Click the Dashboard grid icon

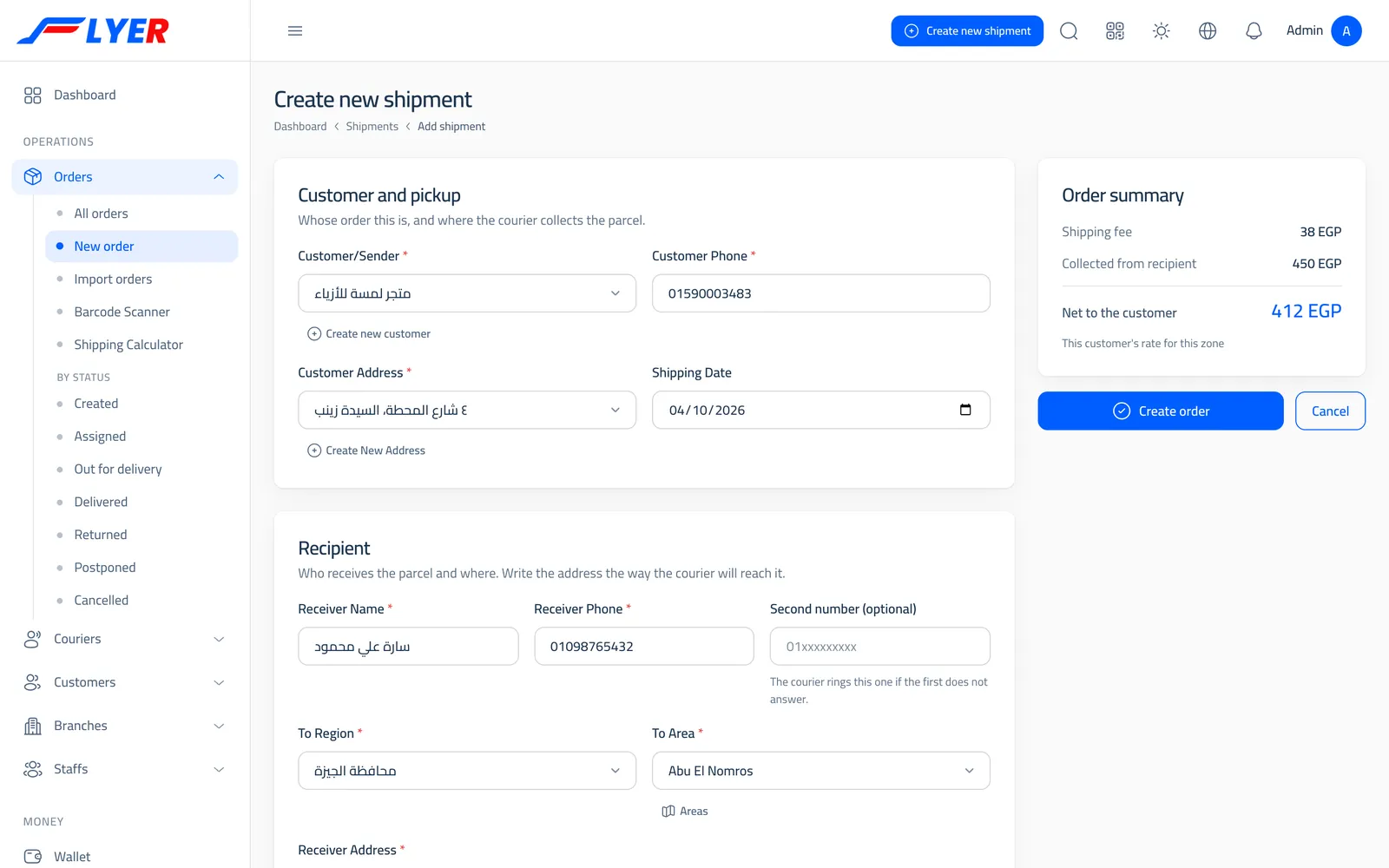33,95
